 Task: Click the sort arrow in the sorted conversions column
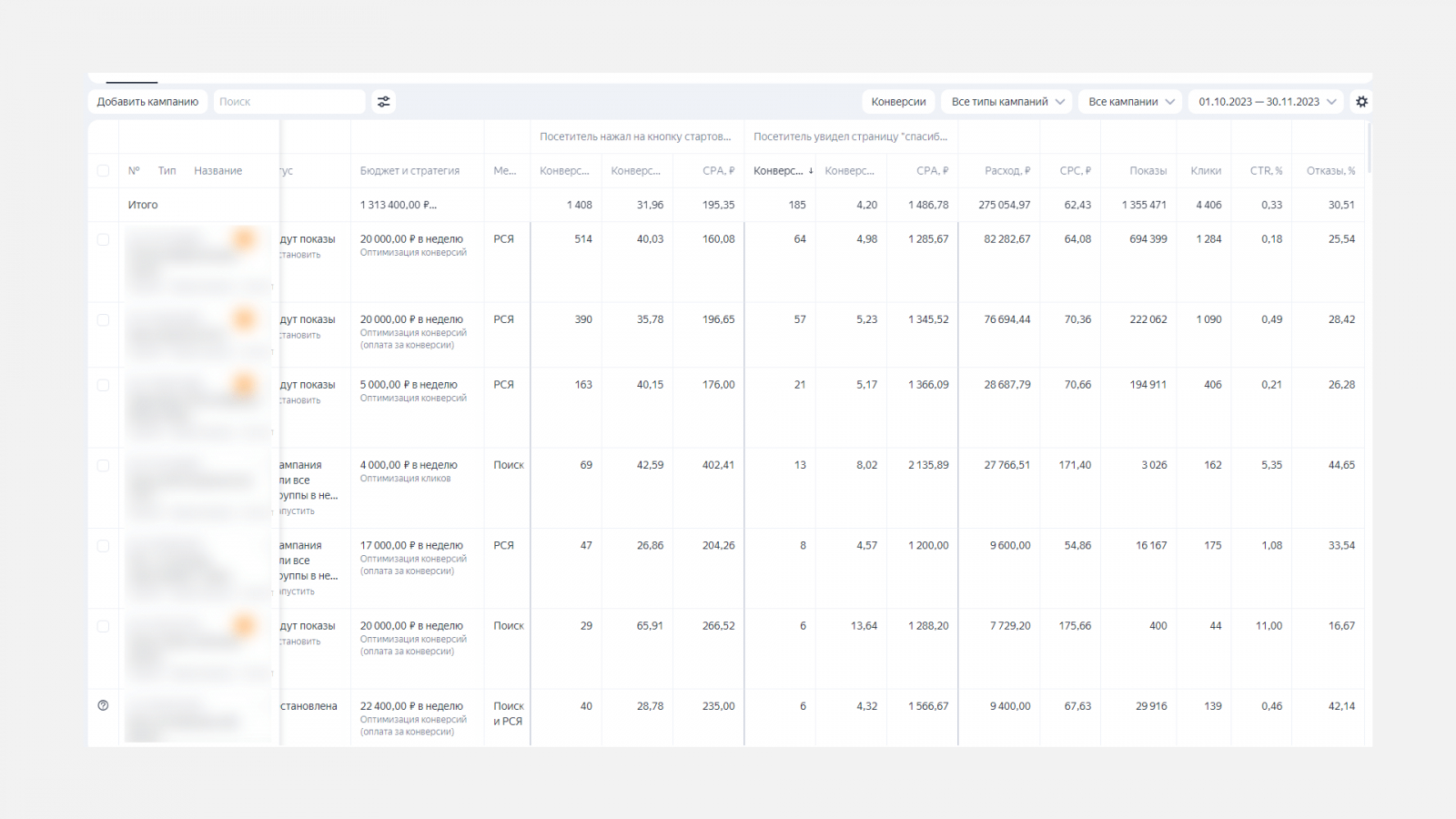click(x=811, y=171)
